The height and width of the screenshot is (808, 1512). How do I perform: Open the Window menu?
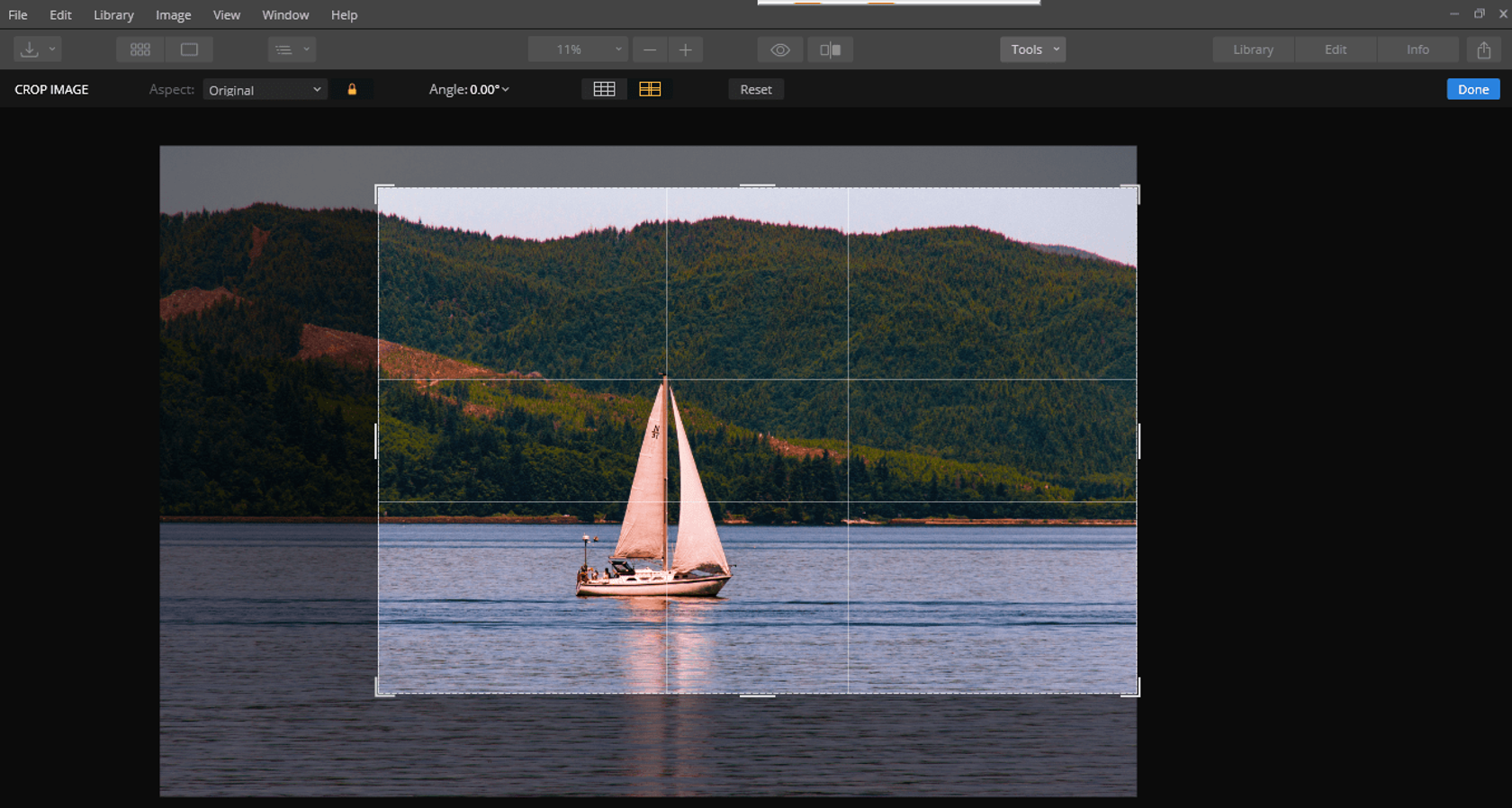tap(285, 14)
